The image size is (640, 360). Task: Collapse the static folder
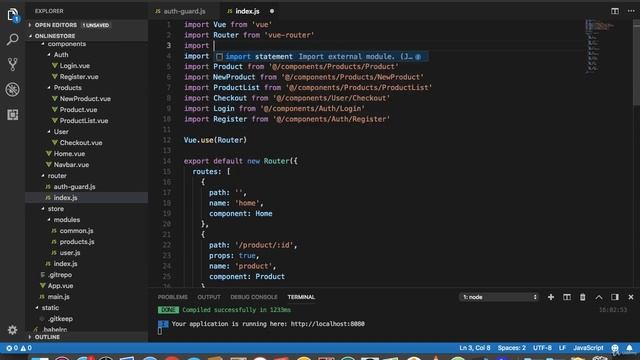[50, 308]
